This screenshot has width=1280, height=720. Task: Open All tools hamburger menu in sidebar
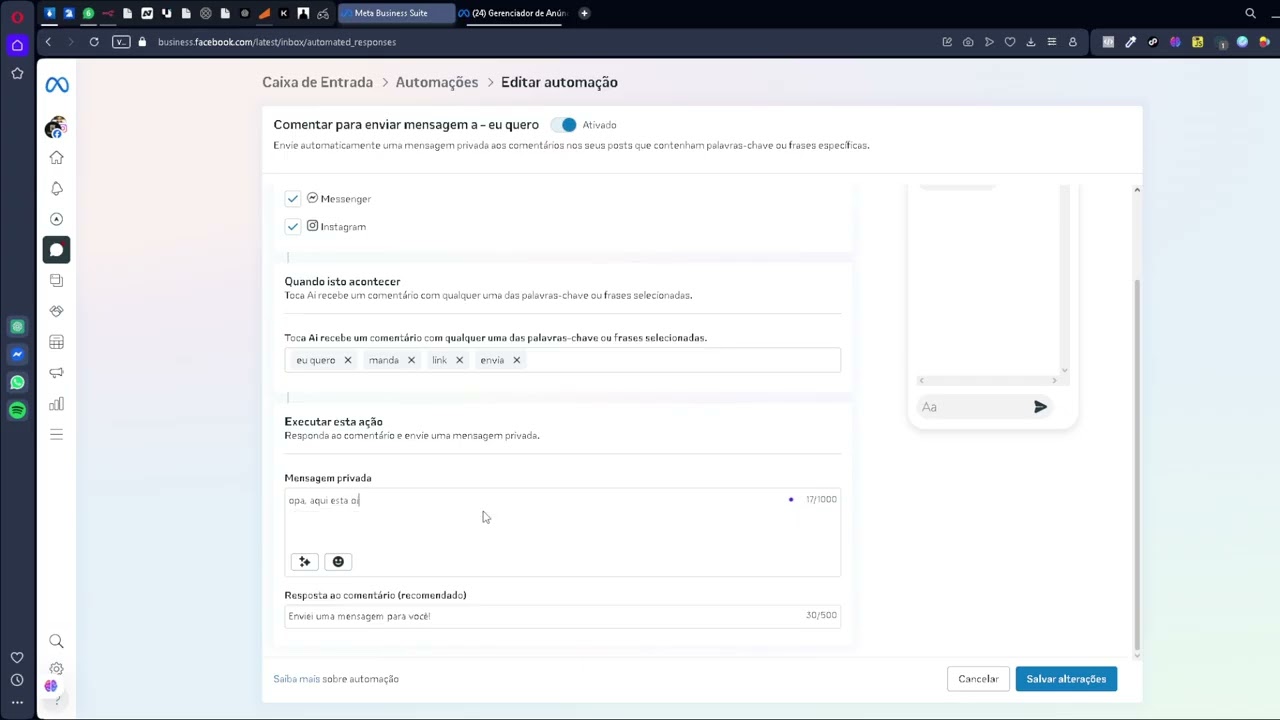point(56,434)
